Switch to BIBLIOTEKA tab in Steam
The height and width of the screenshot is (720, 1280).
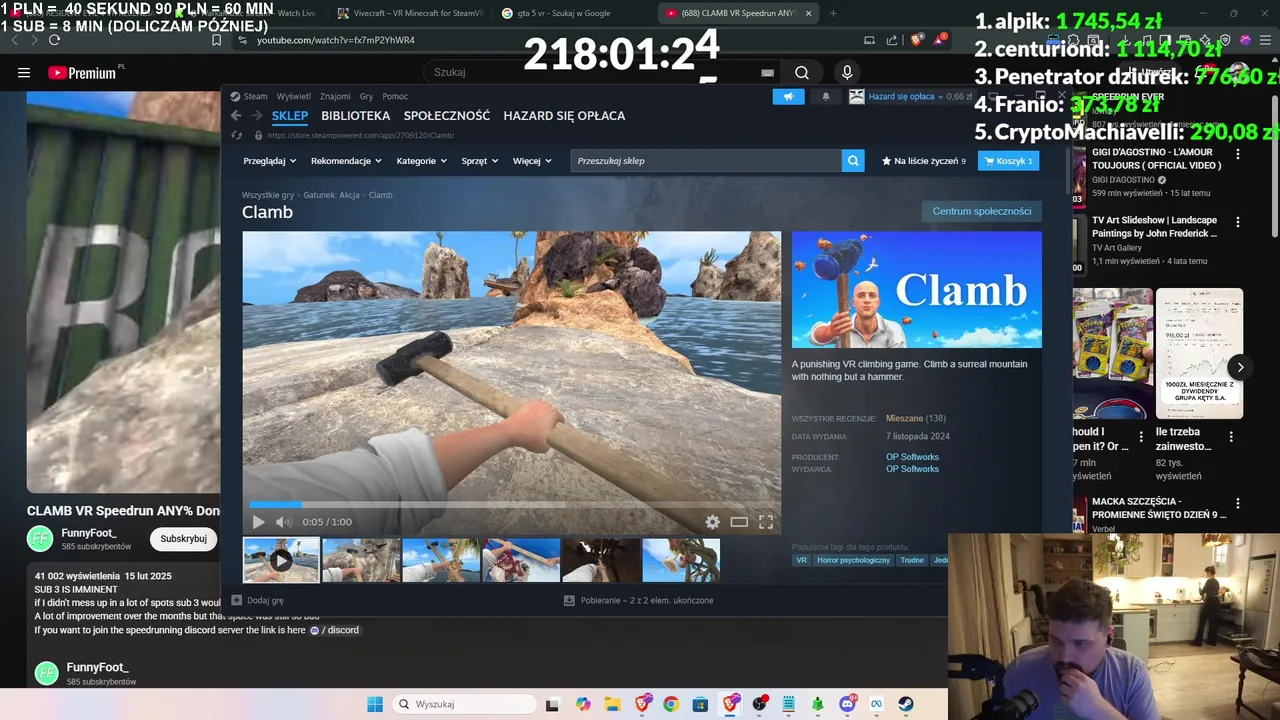point(356,116)
